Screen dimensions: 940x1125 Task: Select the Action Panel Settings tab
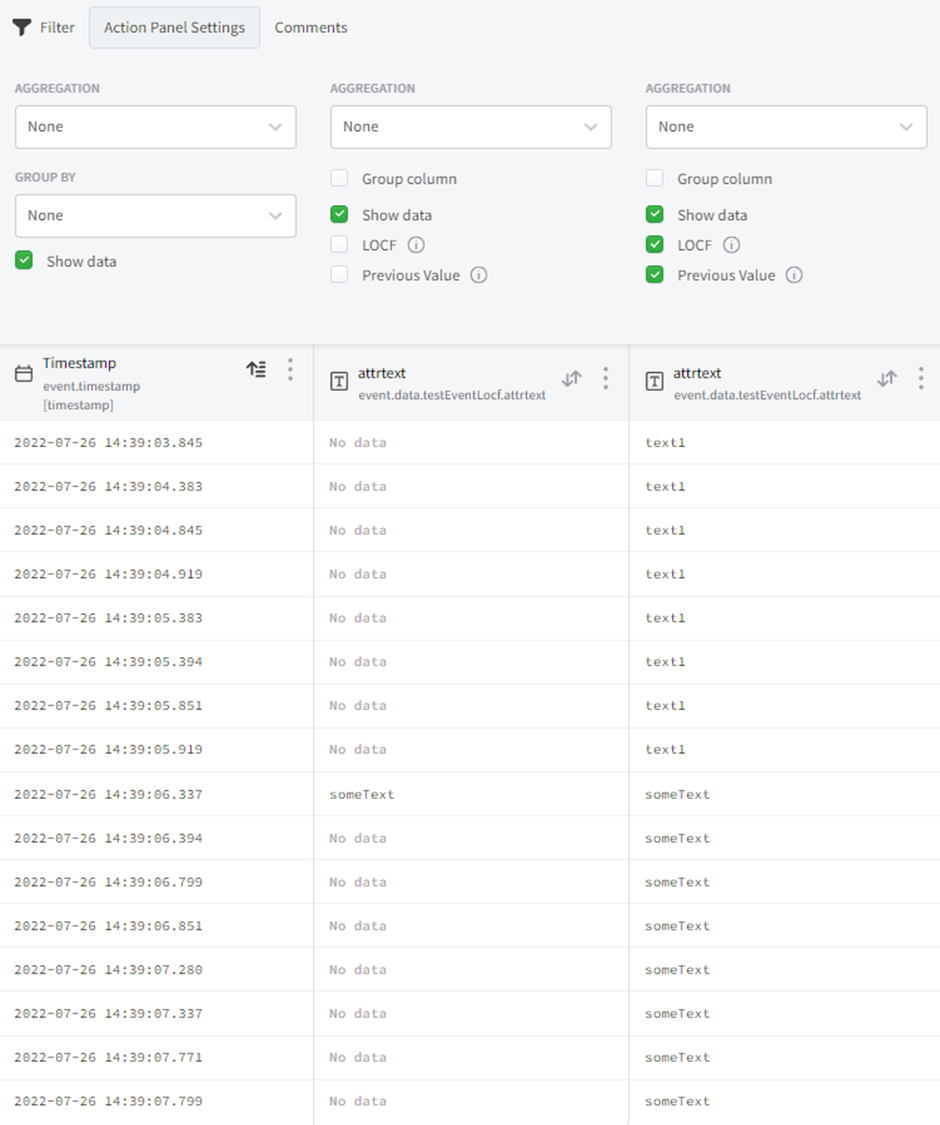tap(174, 27)
